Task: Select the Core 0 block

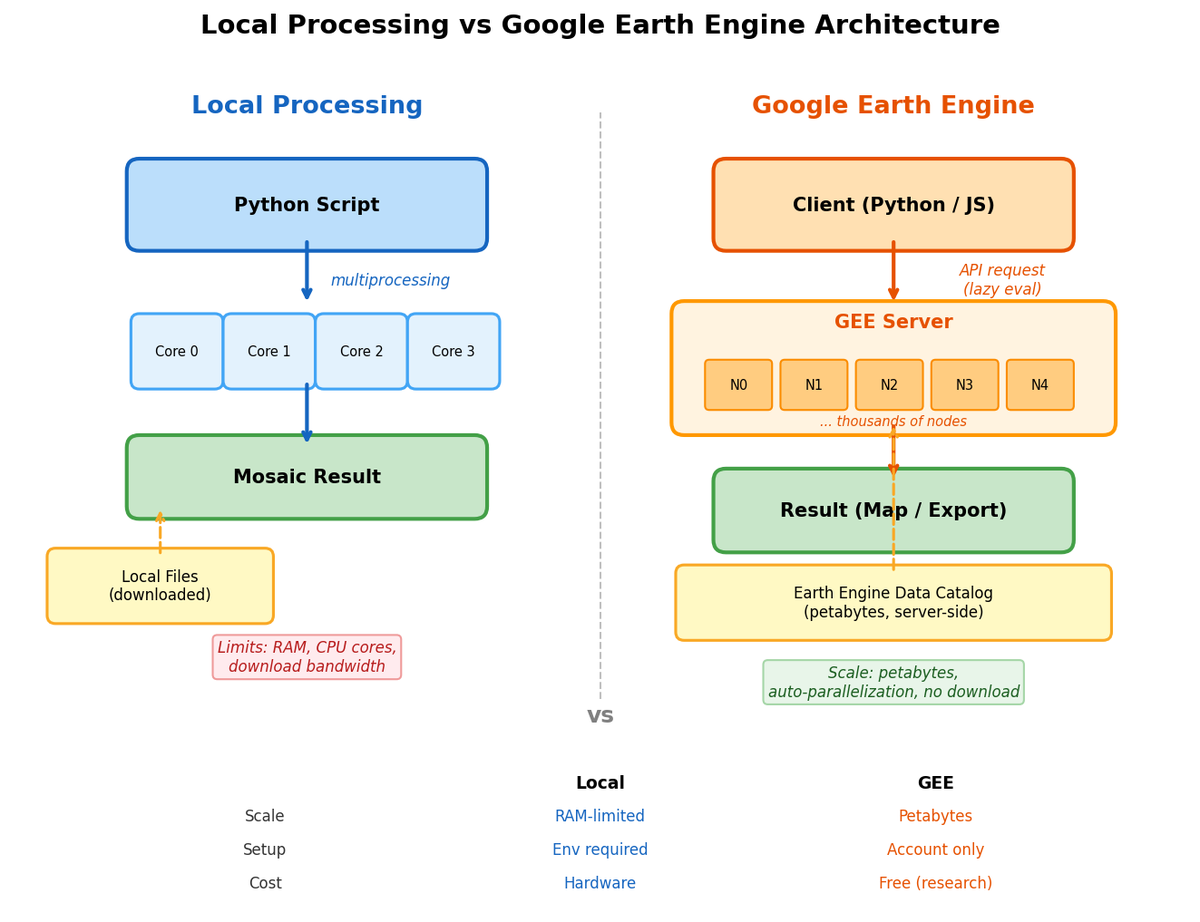Action: coord(177,352)
